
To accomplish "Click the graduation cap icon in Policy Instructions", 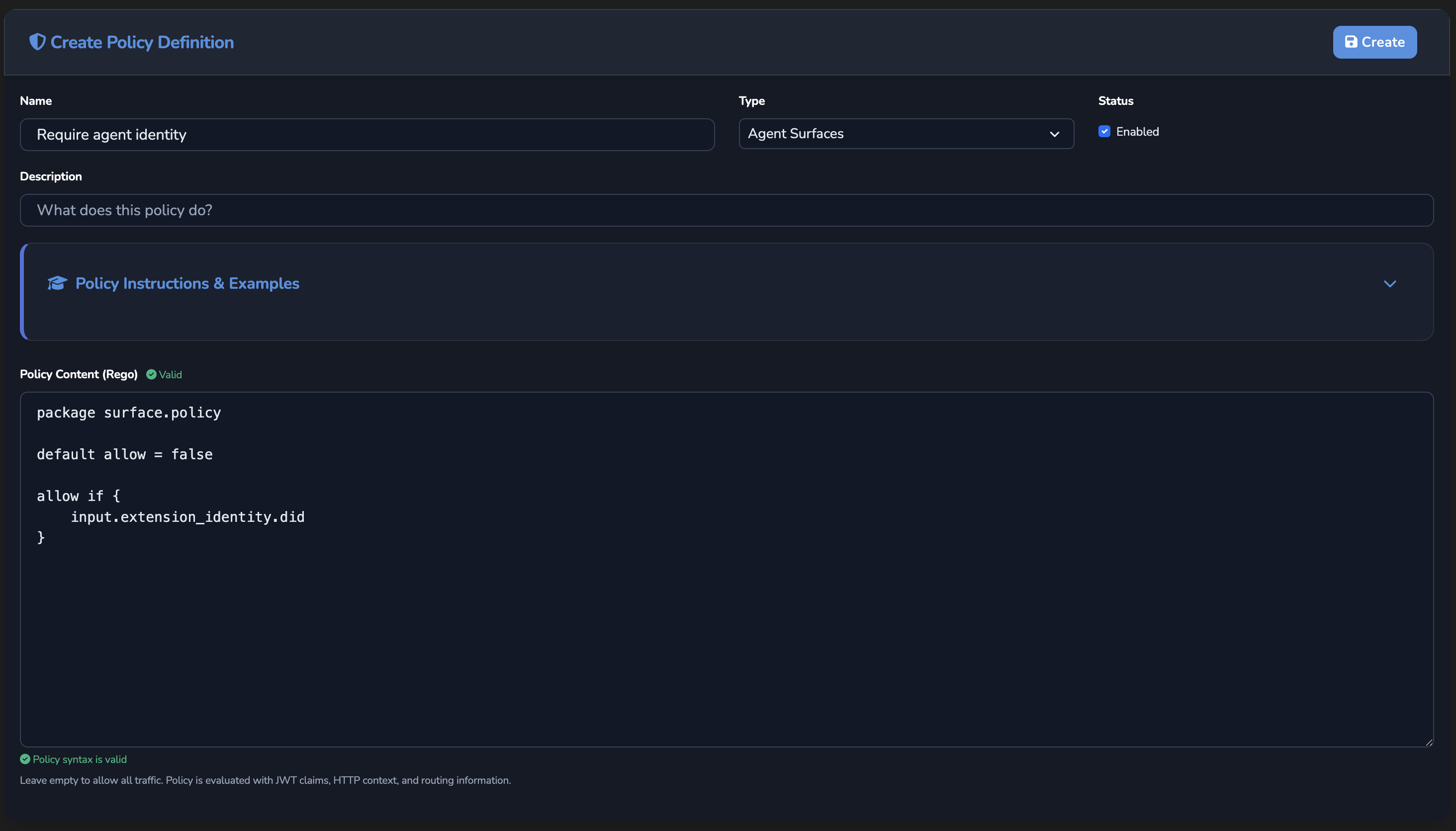I will point(57,283).
